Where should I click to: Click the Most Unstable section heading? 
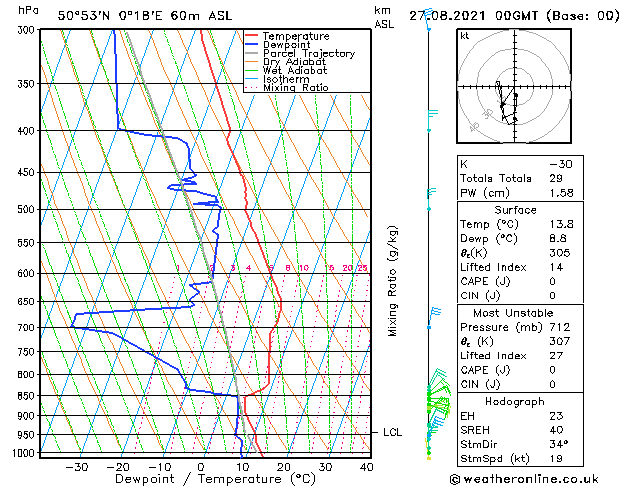[513, 313]
